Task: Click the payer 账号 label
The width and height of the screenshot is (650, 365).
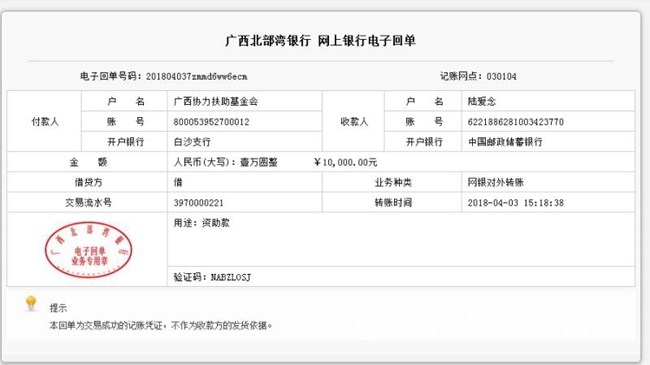Action: tap(125, 122)
